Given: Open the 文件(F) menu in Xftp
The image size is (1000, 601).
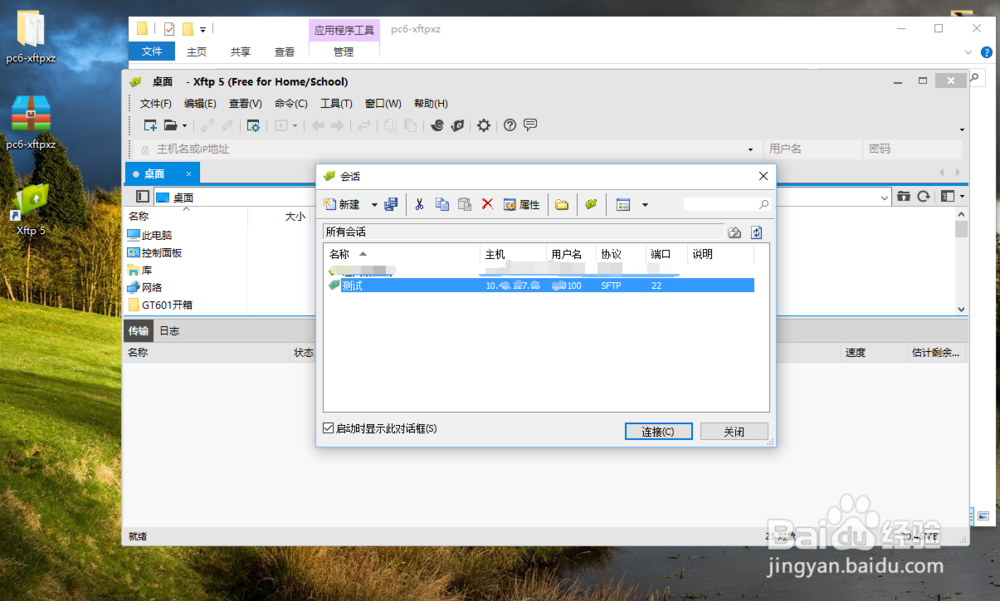Looking at the screenshot, I should [156, 103].
